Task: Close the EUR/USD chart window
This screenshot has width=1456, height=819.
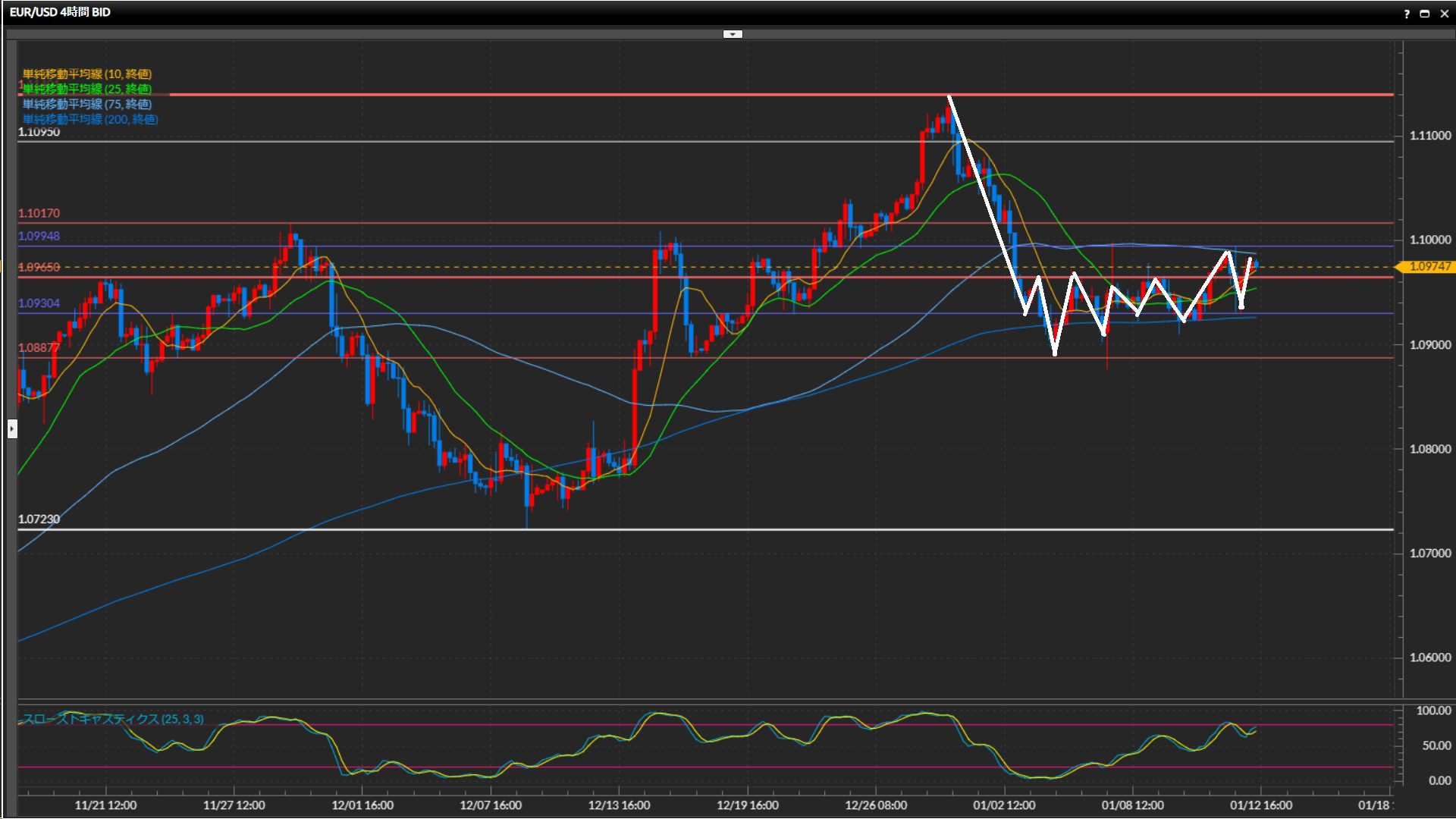Action: point(1445,14)
